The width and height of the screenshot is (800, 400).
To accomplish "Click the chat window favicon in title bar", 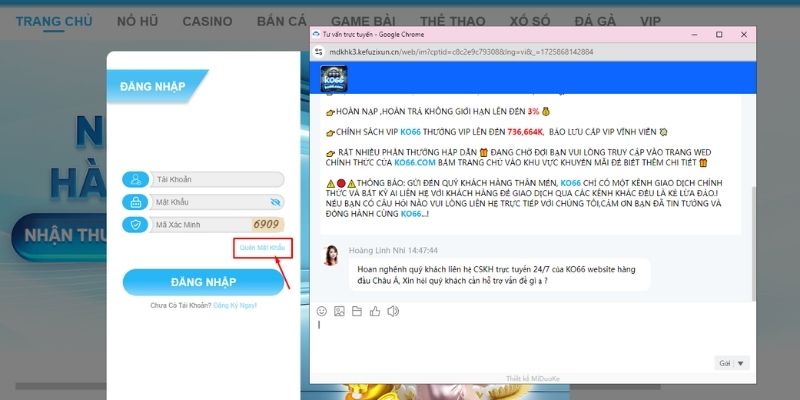I will pos(316,34).
